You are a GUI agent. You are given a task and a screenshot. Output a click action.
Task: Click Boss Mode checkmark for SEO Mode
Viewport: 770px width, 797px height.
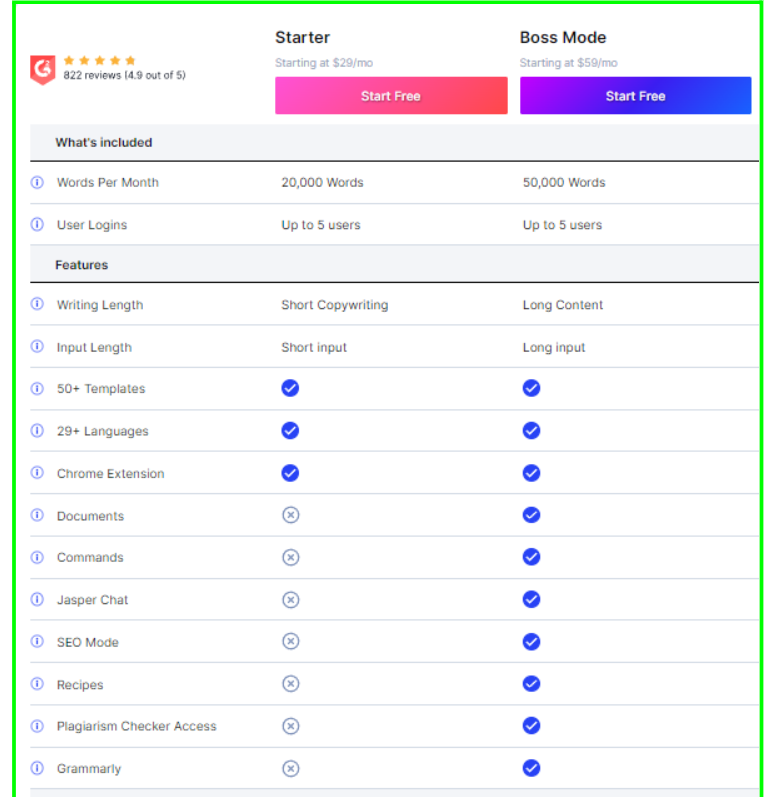pos(531,641)
